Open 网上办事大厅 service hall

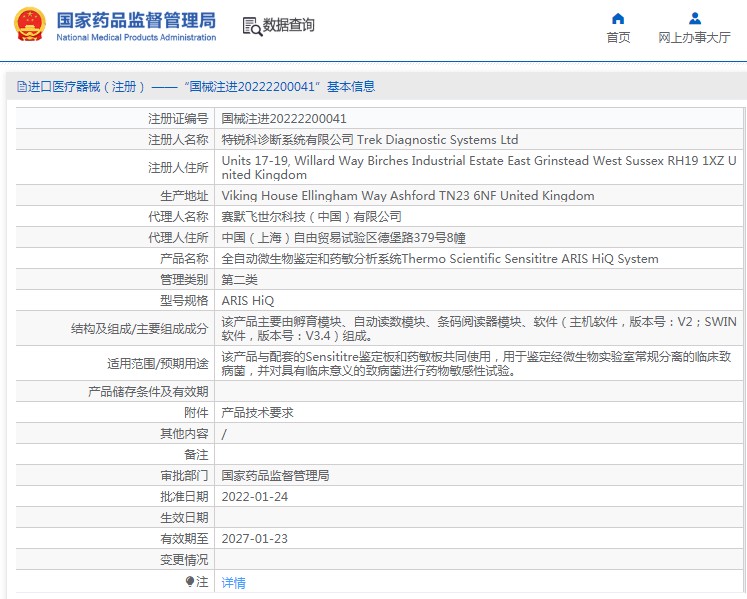pyautogui.click(x=694, y=37)
